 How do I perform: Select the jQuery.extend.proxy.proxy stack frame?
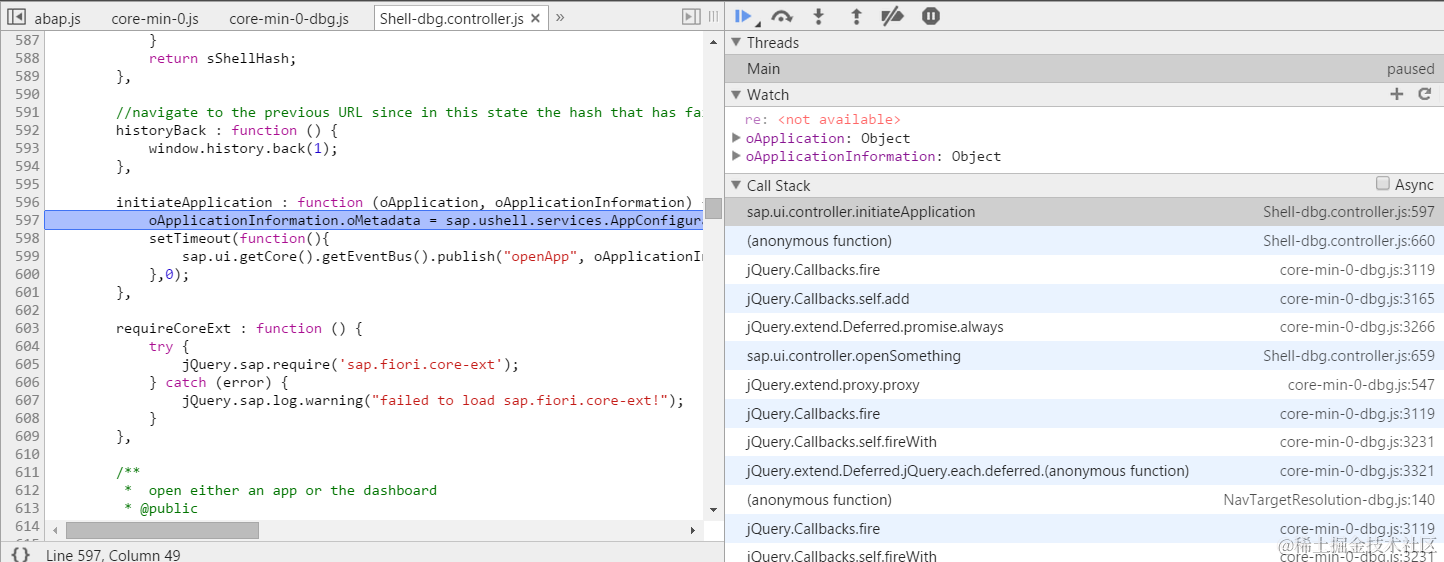point(1084,385)
